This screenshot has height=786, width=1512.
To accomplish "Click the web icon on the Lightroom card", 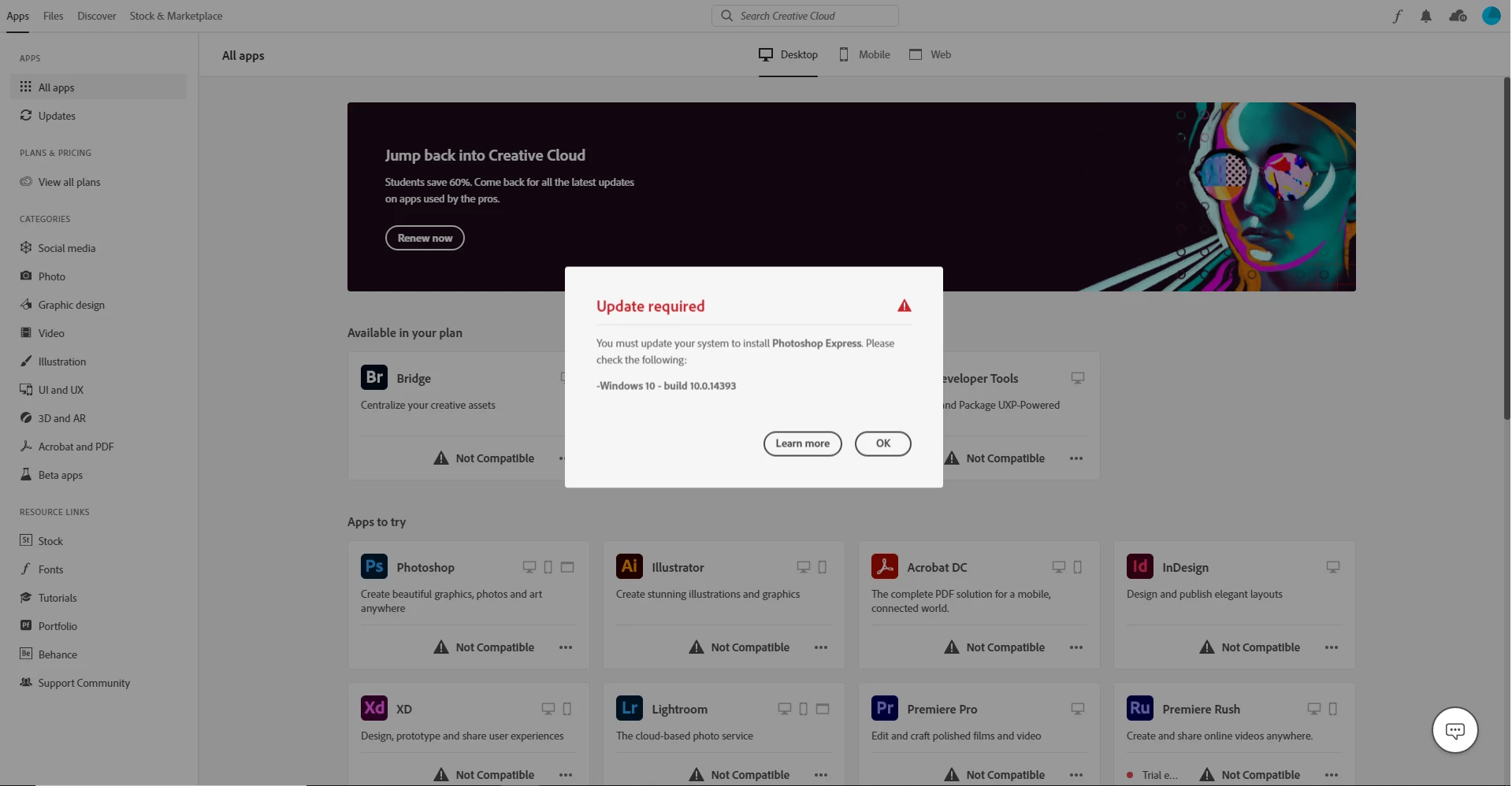I will [x=823, y=709].
